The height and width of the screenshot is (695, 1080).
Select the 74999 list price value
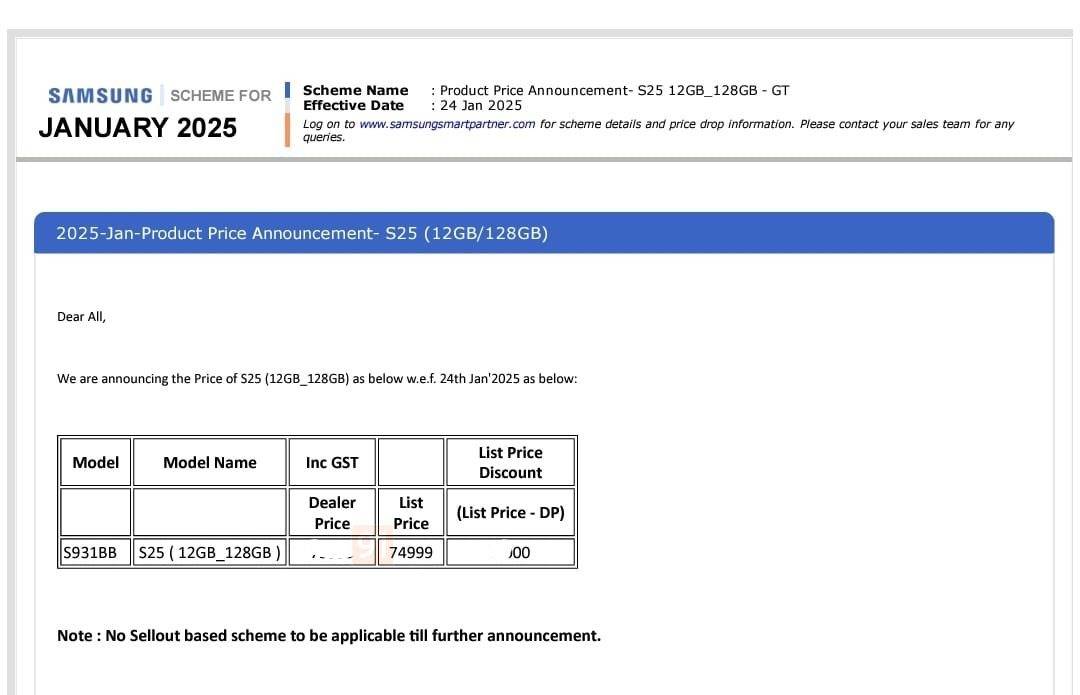[x=411, y=552]
